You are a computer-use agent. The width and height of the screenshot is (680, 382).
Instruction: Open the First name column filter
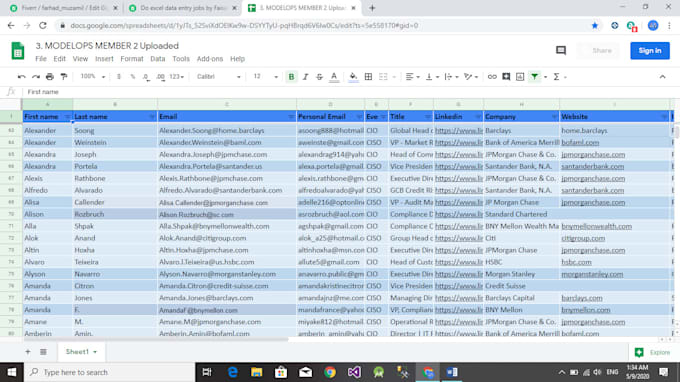pos(67,117)
